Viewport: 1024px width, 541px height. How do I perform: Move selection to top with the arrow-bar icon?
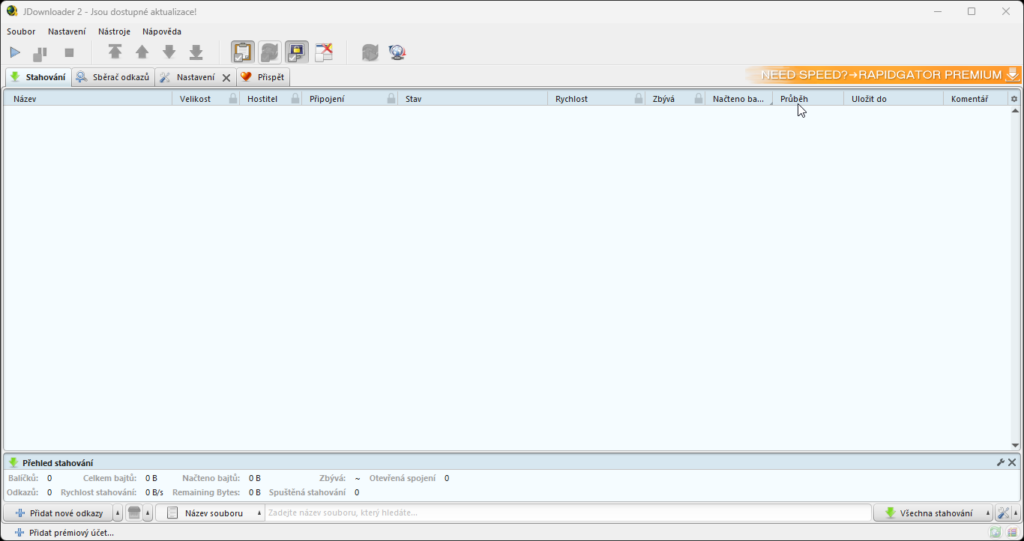click(x=115, y=52)
